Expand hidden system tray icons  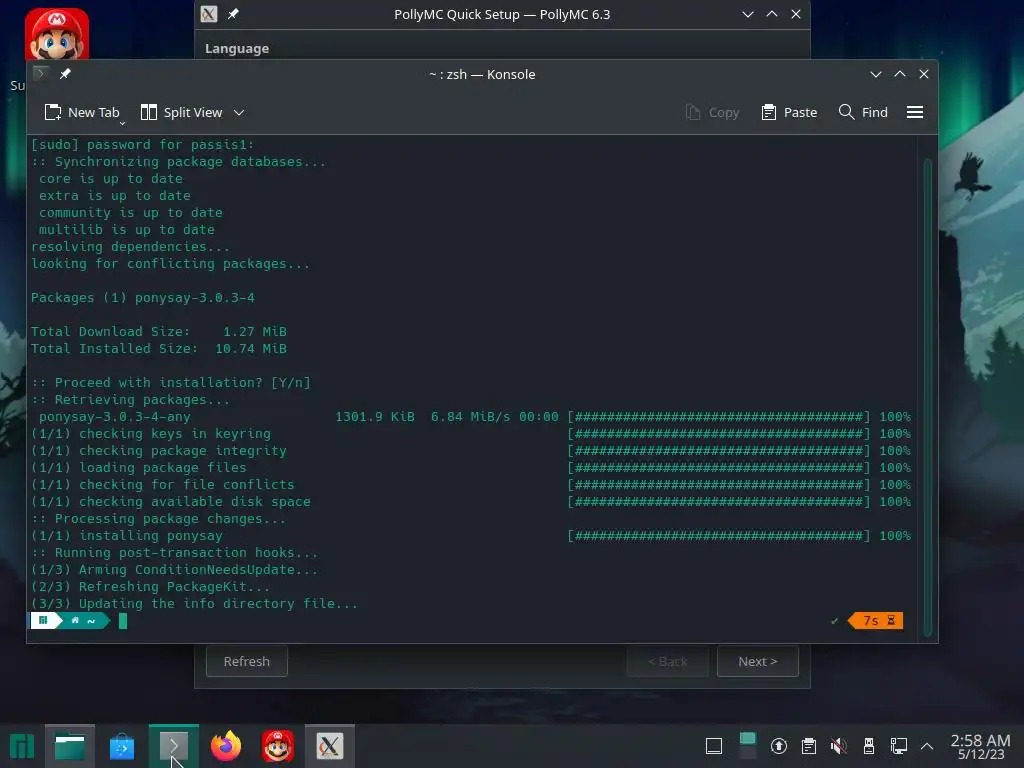927,746
